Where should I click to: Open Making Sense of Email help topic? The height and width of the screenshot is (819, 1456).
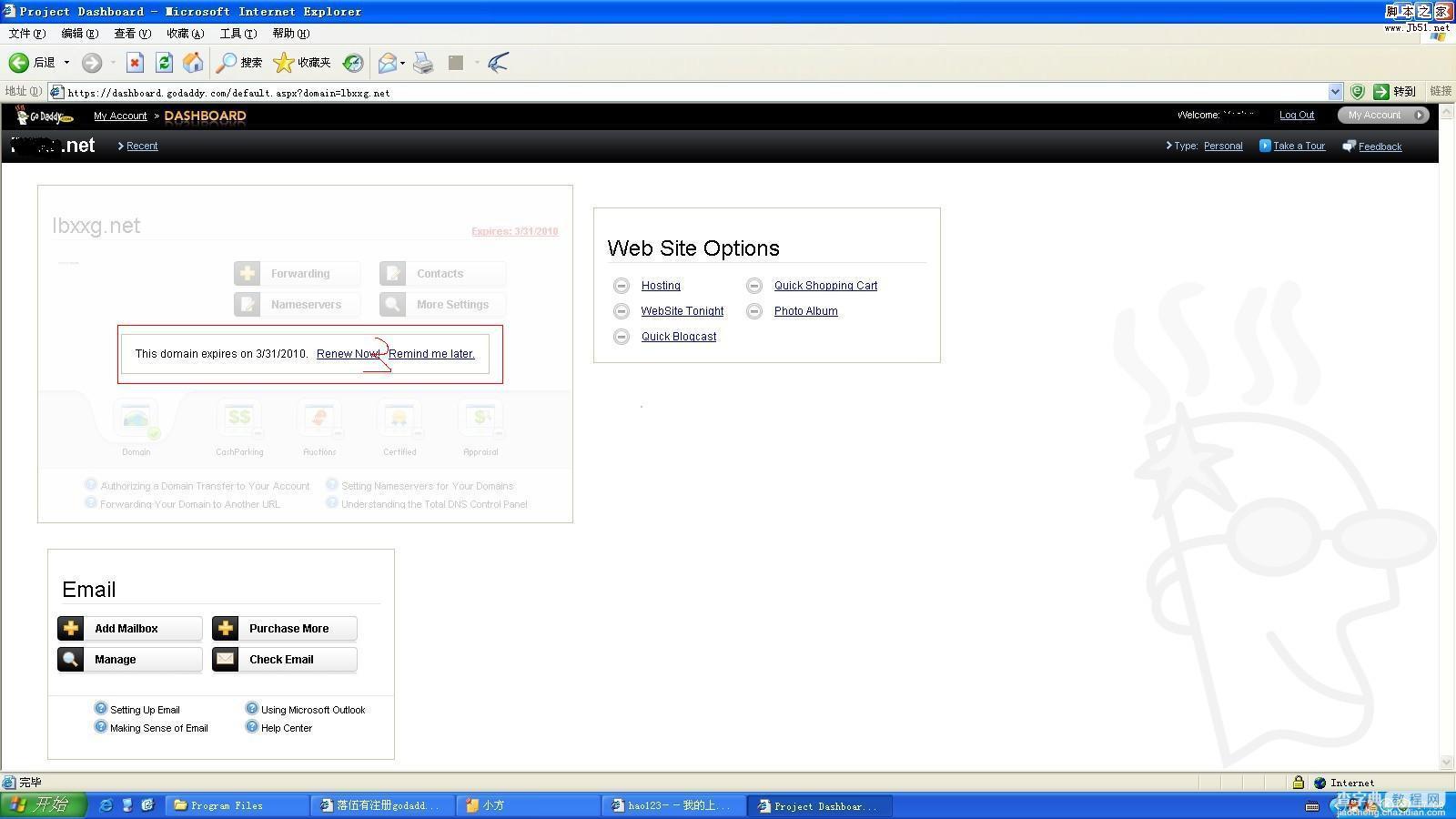pos(159,728)
